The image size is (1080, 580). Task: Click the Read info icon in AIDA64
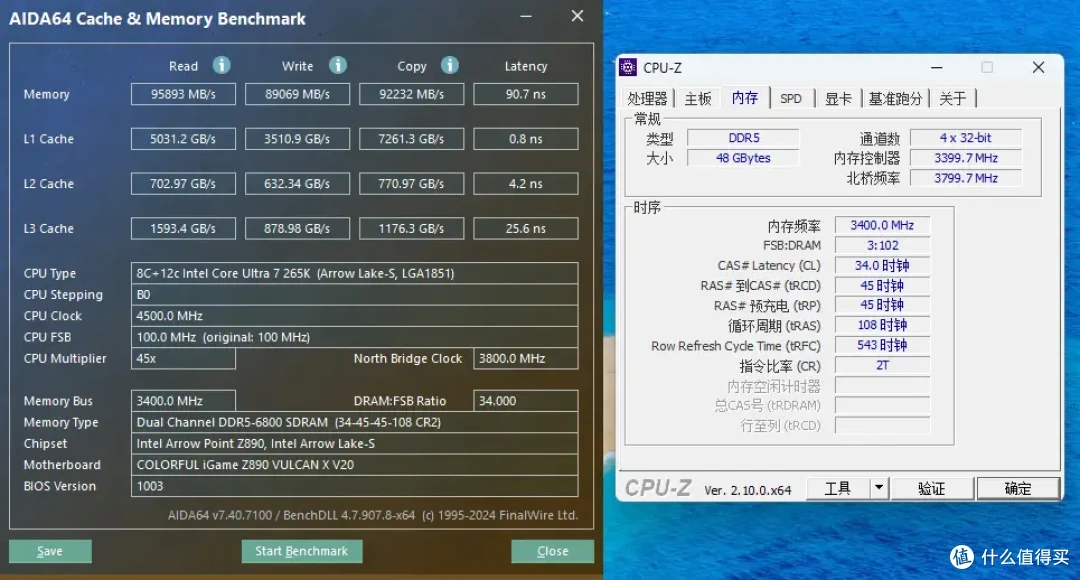(x=221, y=65)
